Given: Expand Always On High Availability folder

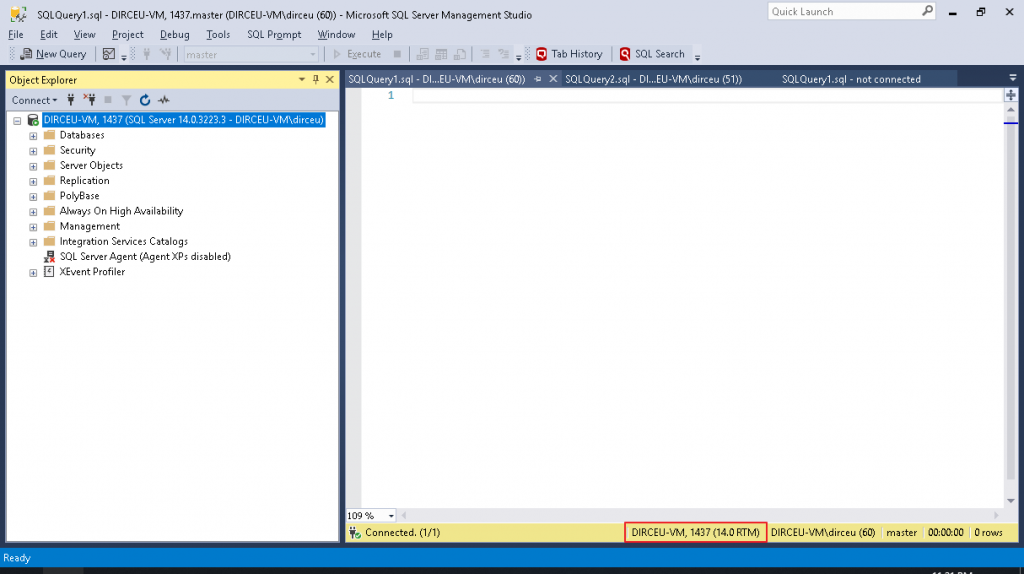Looking at the screenshot, I should [33, 212].
